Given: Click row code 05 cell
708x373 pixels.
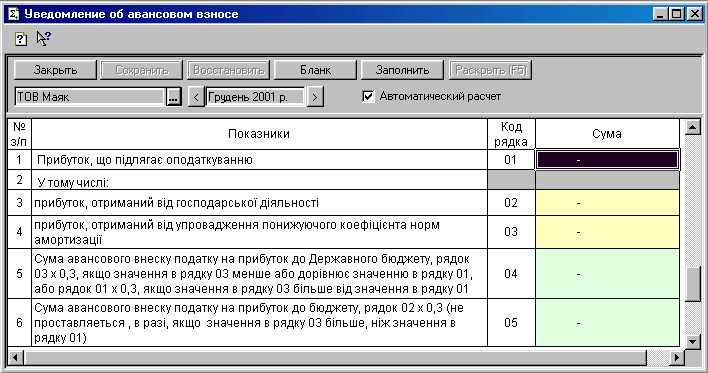Looking at the screenshot, I should tap(511, 322).
